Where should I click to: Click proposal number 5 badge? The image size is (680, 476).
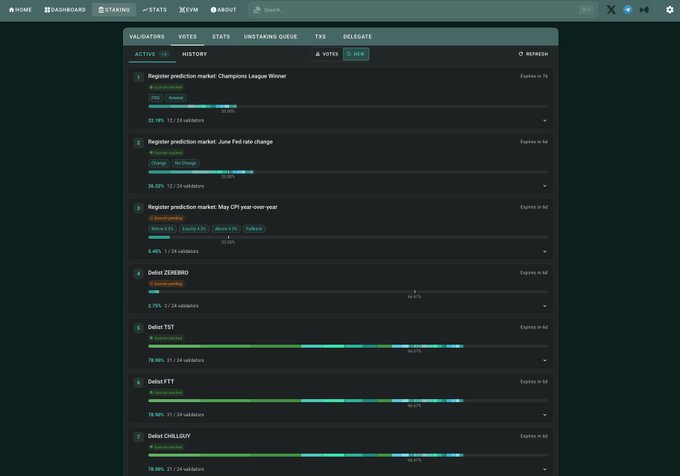(138, 328)
